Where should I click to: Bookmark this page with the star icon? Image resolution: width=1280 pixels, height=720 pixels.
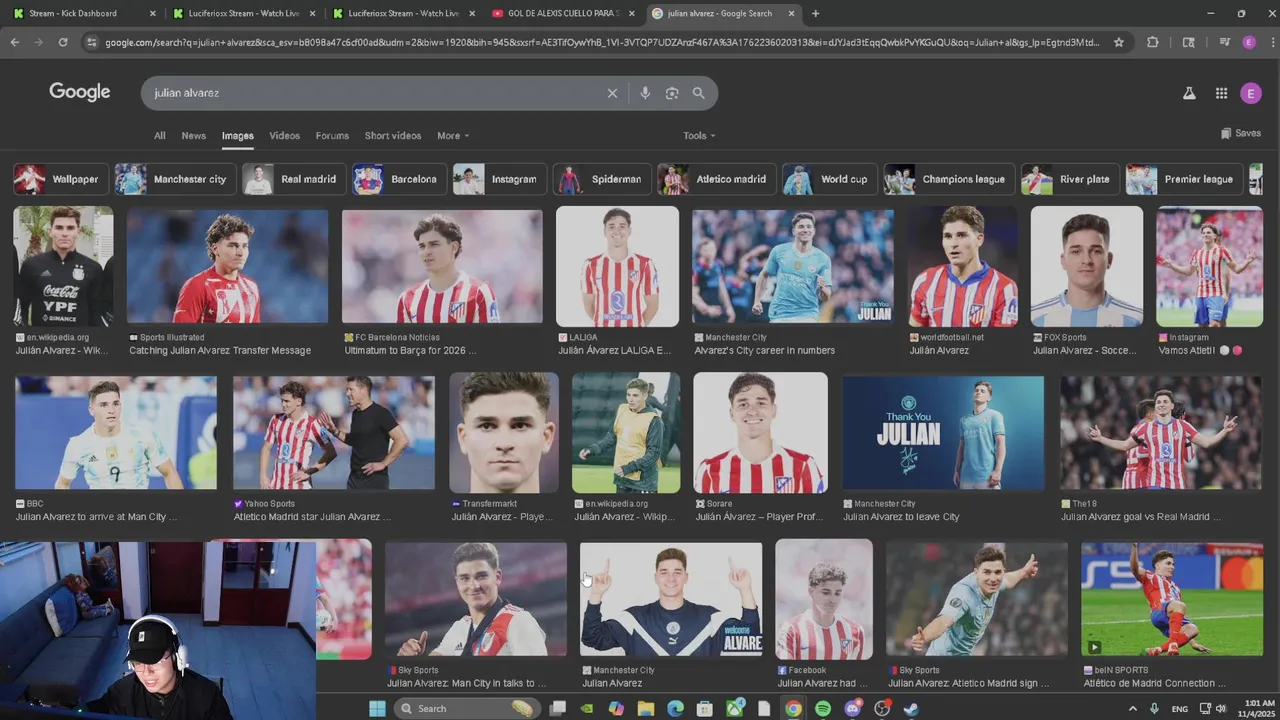pos(1119,42)
